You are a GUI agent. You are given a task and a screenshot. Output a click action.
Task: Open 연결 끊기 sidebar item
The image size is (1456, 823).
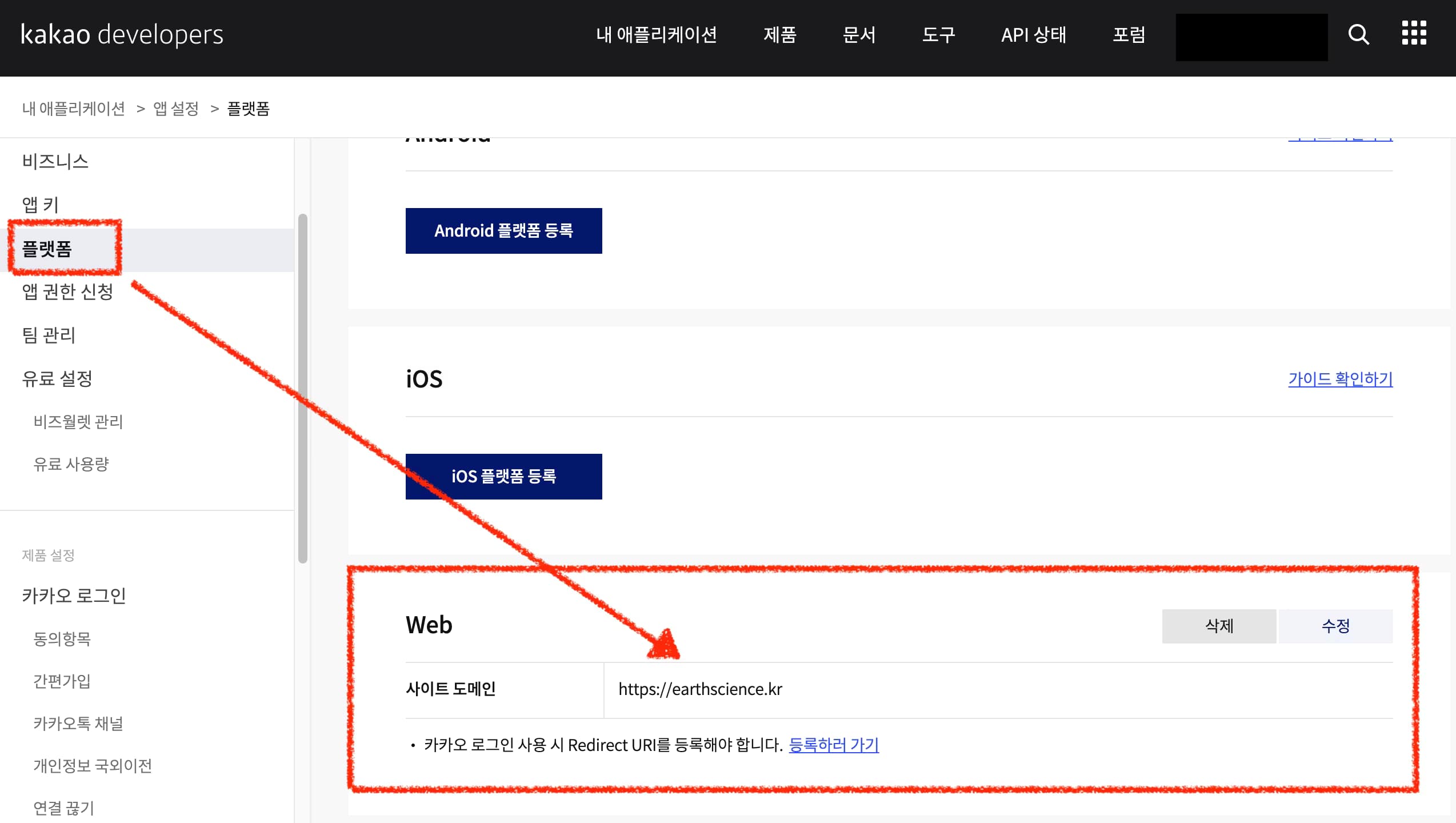(x=63, y=808)
